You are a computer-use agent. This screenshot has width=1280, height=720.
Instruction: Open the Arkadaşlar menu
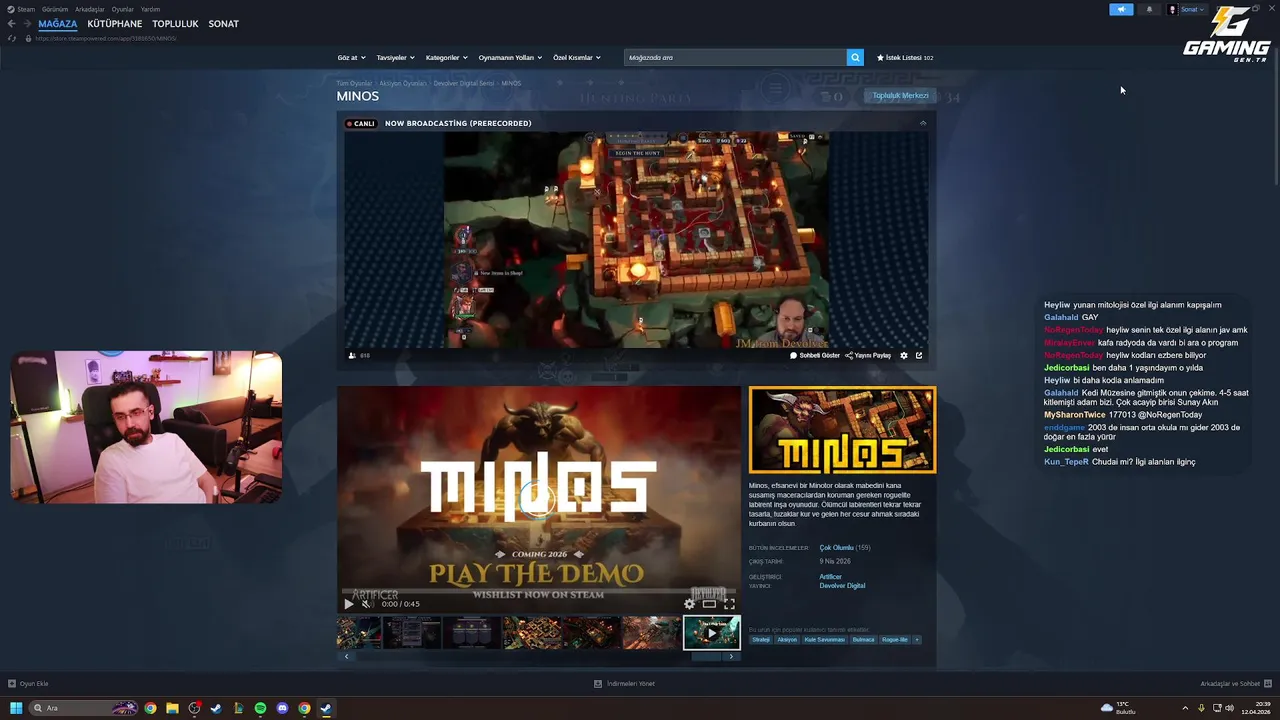point(90,9)
